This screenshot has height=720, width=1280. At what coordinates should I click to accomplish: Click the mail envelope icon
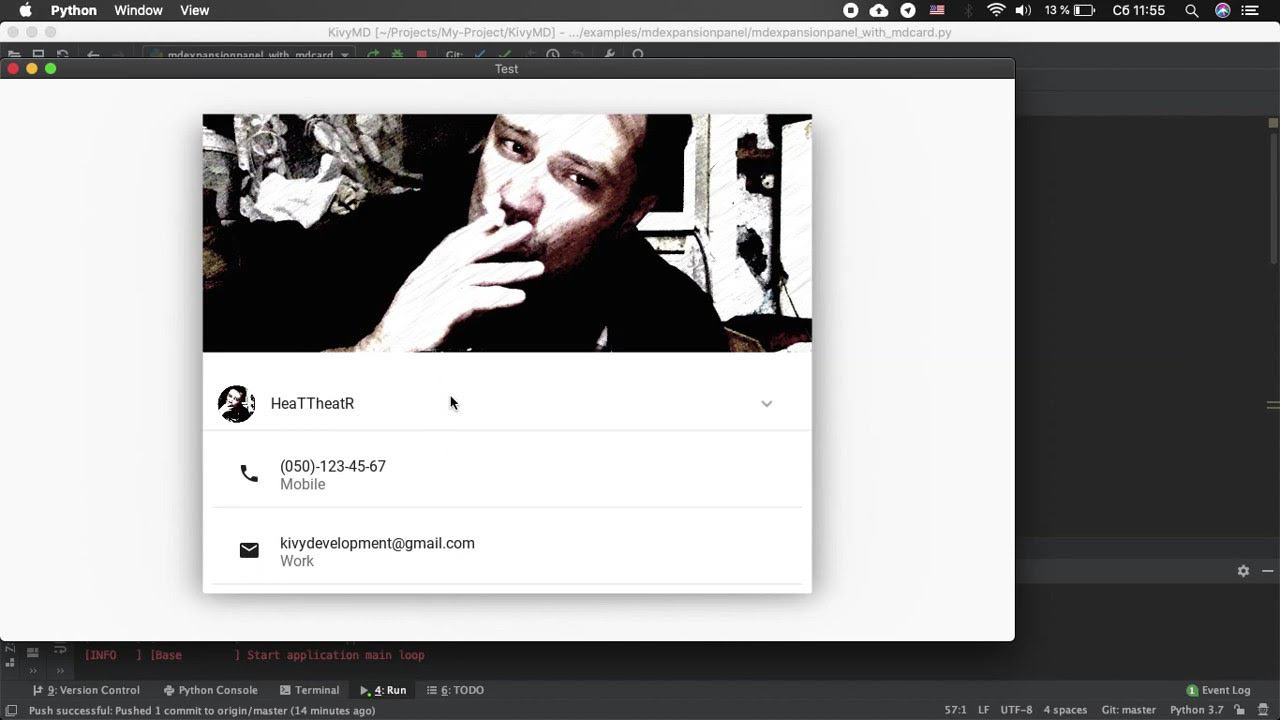(x=249, y=550)
